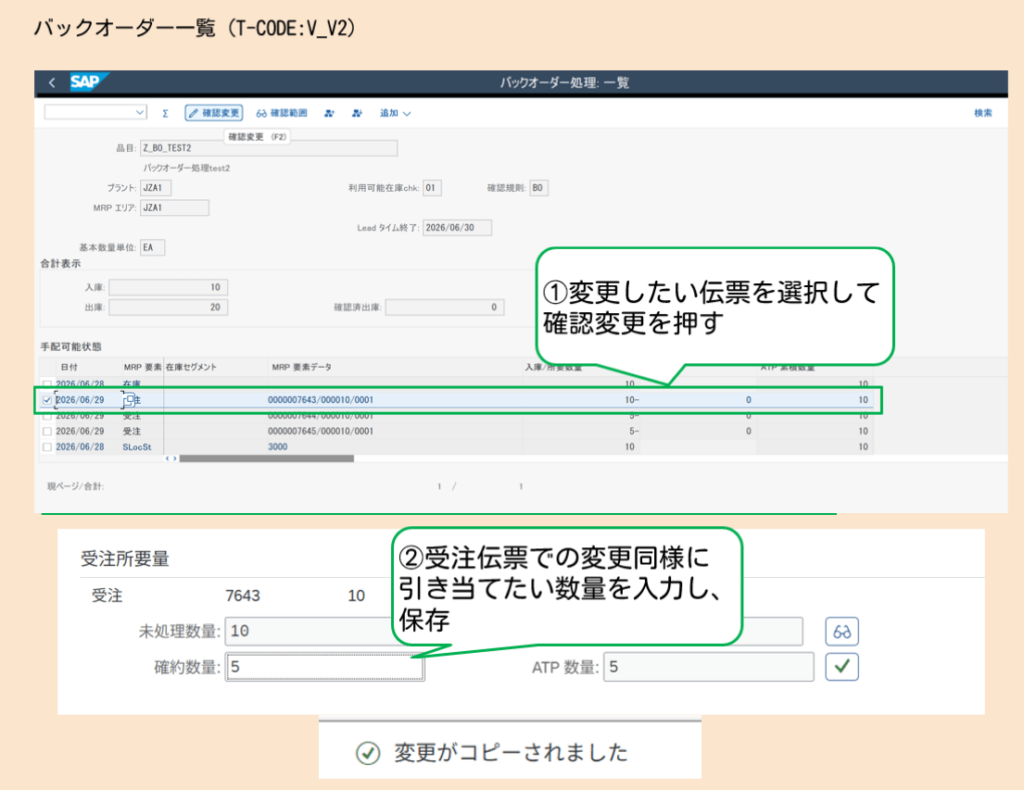Click the ATP 数量 field showing 5
This screenshot has width=1024, height=790.
click(709, 667)
